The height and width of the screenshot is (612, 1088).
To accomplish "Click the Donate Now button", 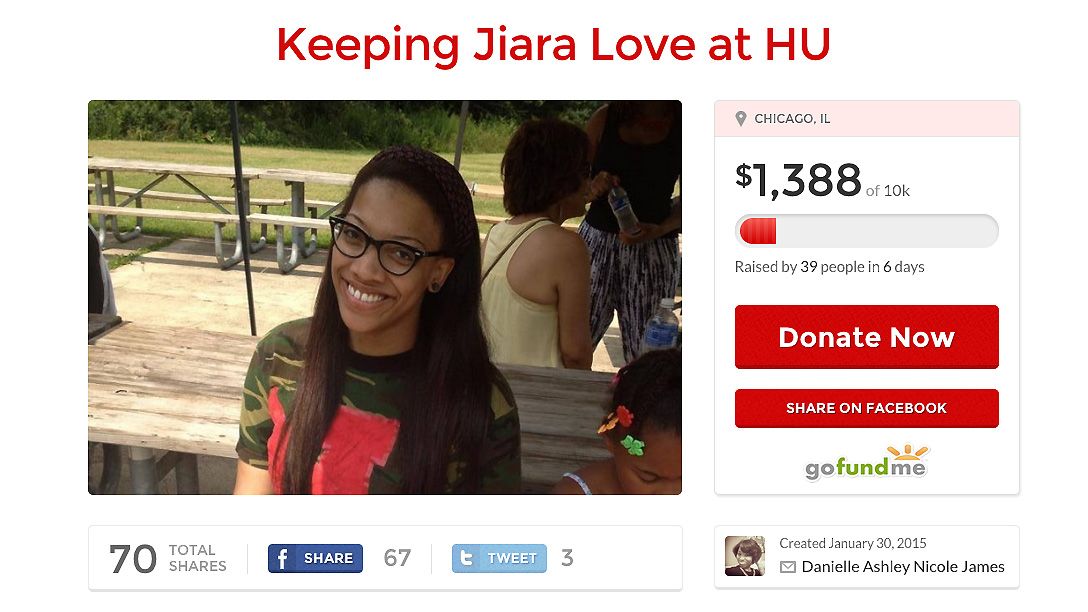I will pyautogui.click(x=866, y=337).
